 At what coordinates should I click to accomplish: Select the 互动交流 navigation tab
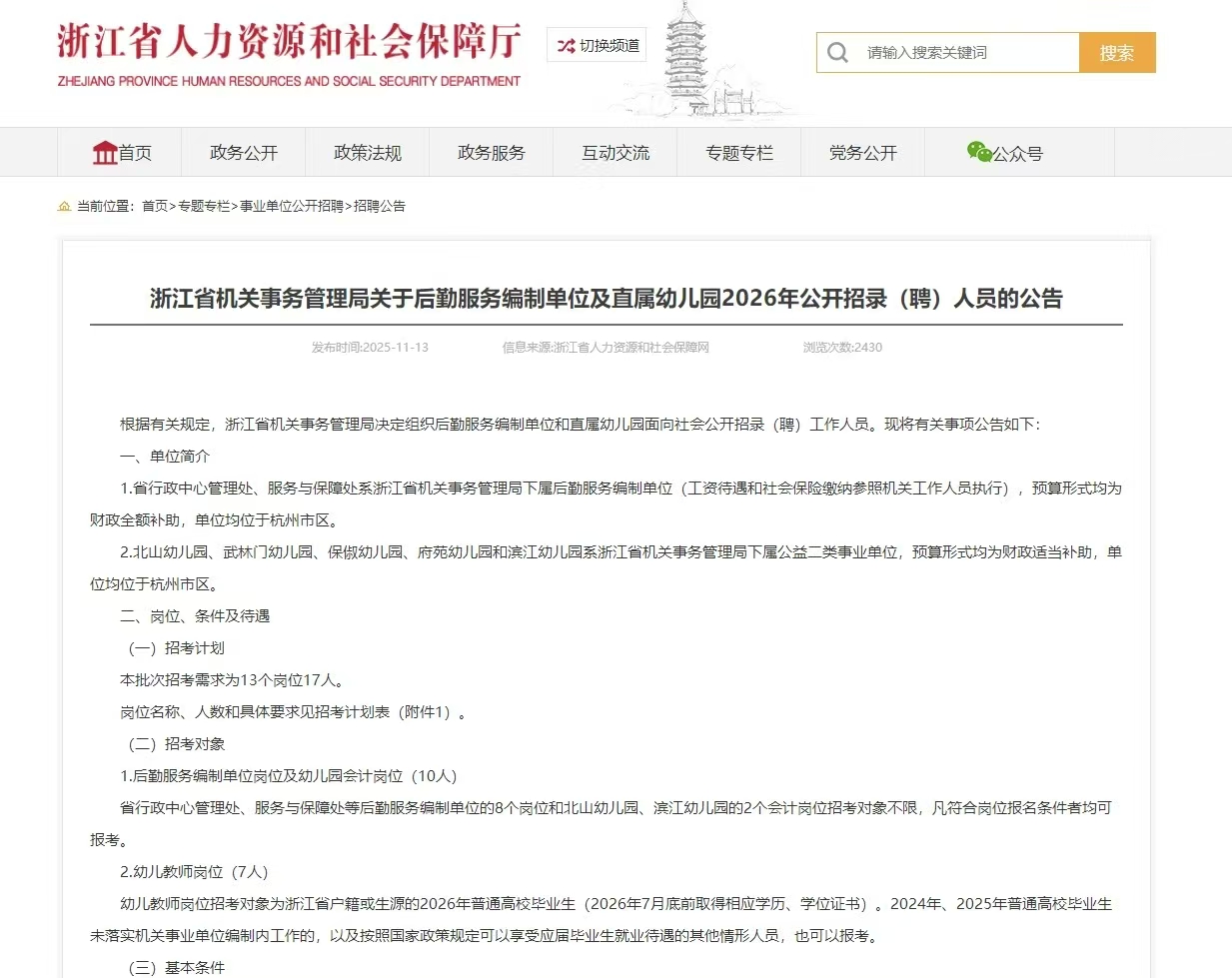click(x=615, y=152)
